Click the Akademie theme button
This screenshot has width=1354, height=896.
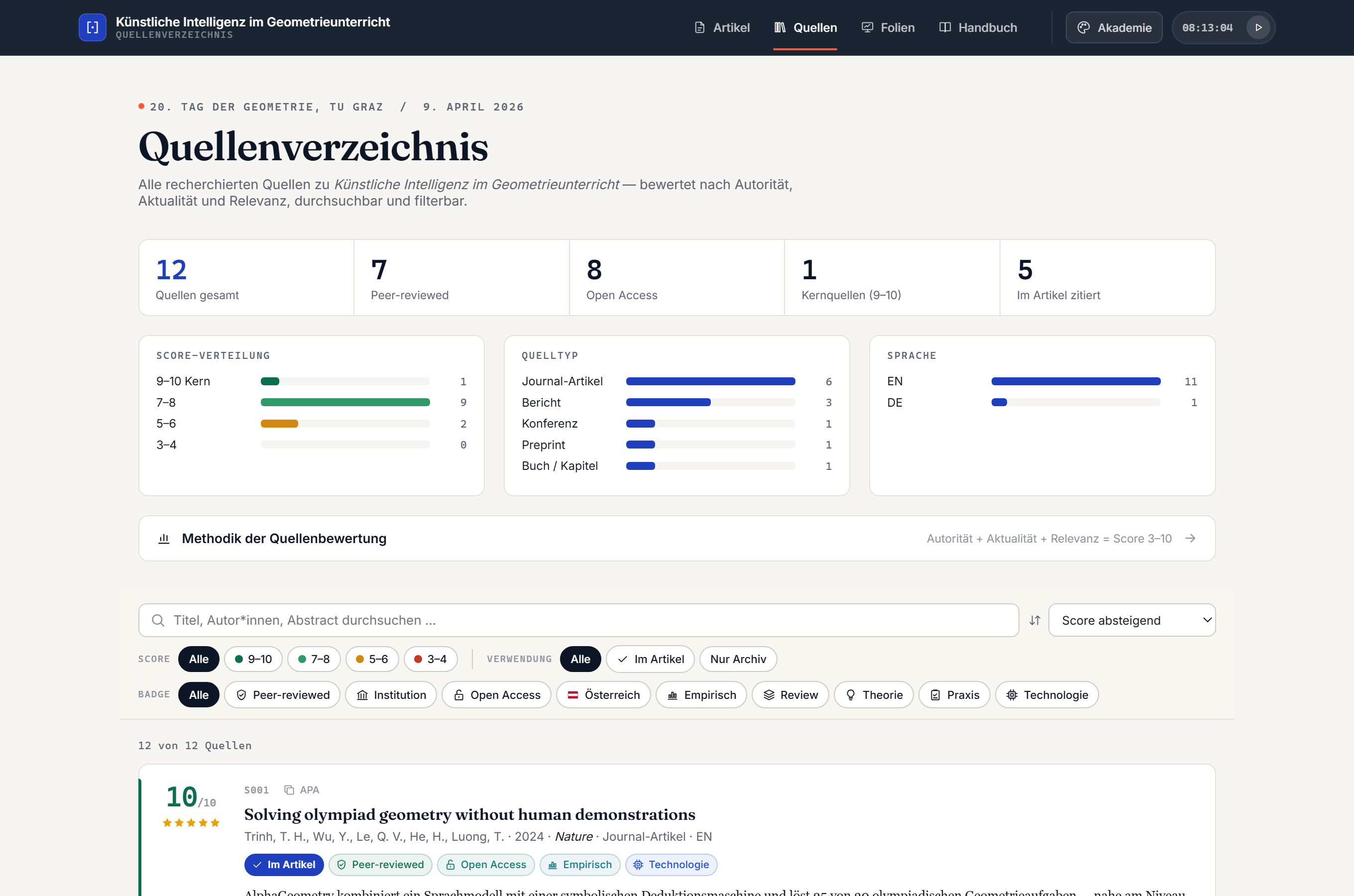(x=1114, y=27)
